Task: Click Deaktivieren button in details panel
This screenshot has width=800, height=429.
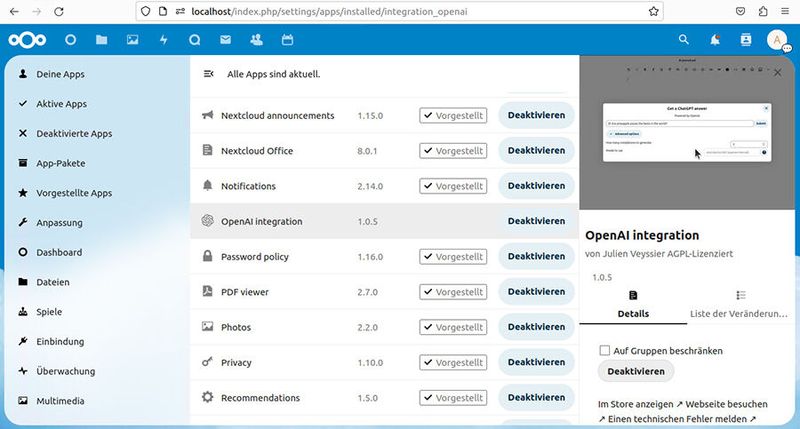Action: (x=636, y=371)
